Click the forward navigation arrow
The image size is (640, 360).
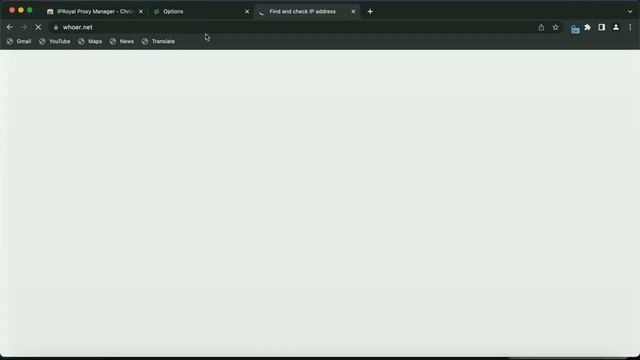click(x=24, y=27)
